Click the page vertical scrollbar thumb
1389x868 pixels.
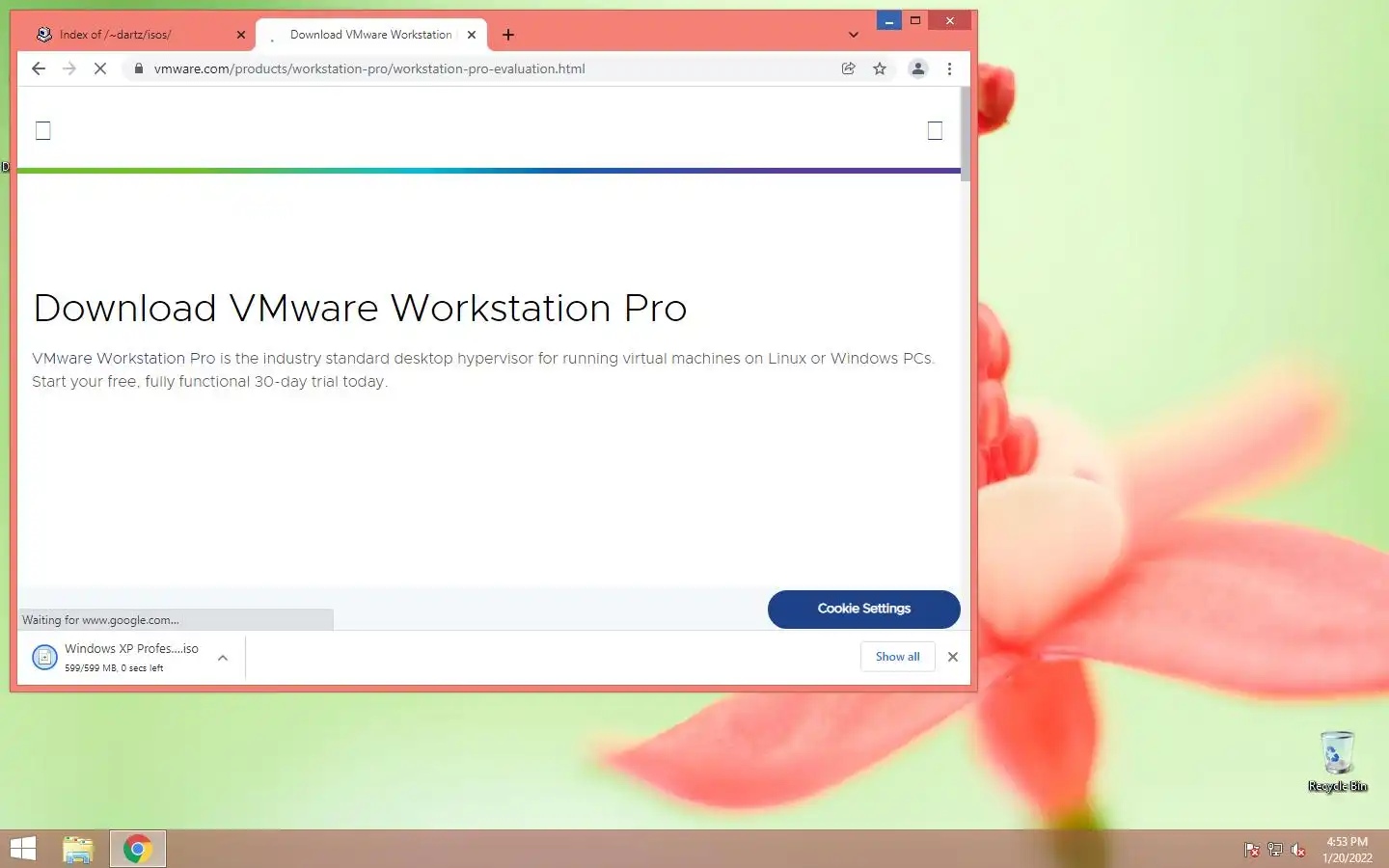966,132
